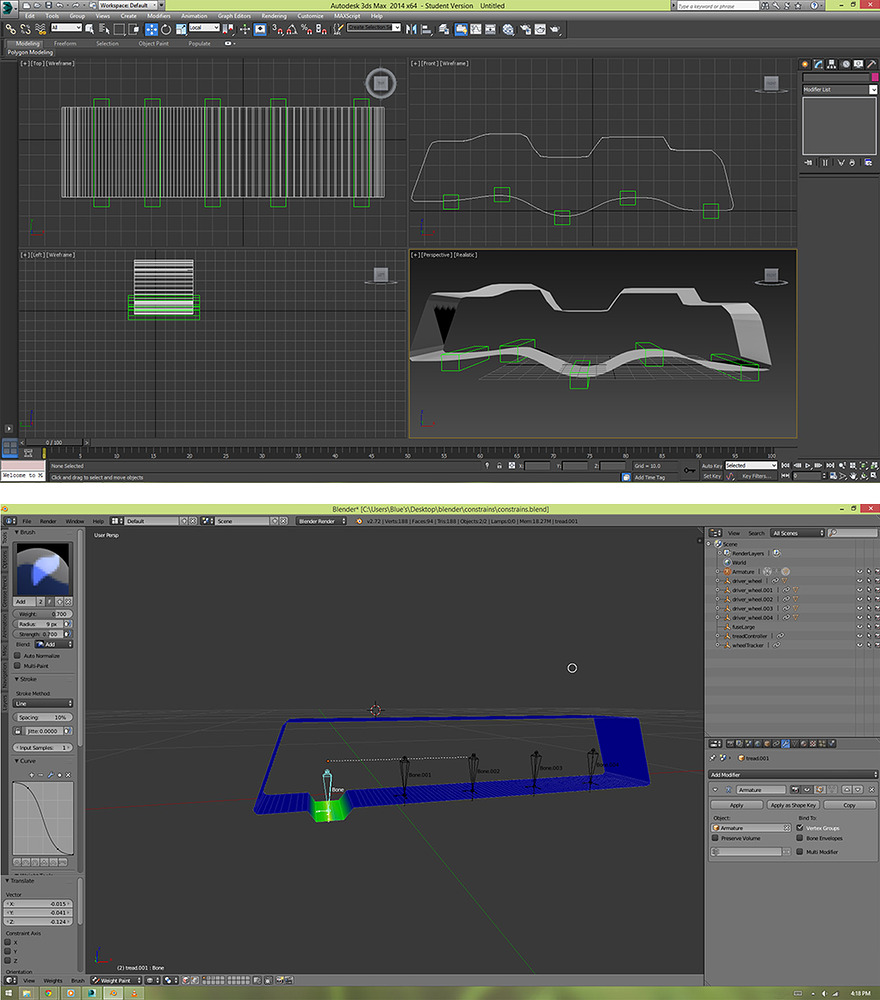Screen dimensions: 880x1000
Task: Click the Apply as Shape Key button
Action: 793,805
